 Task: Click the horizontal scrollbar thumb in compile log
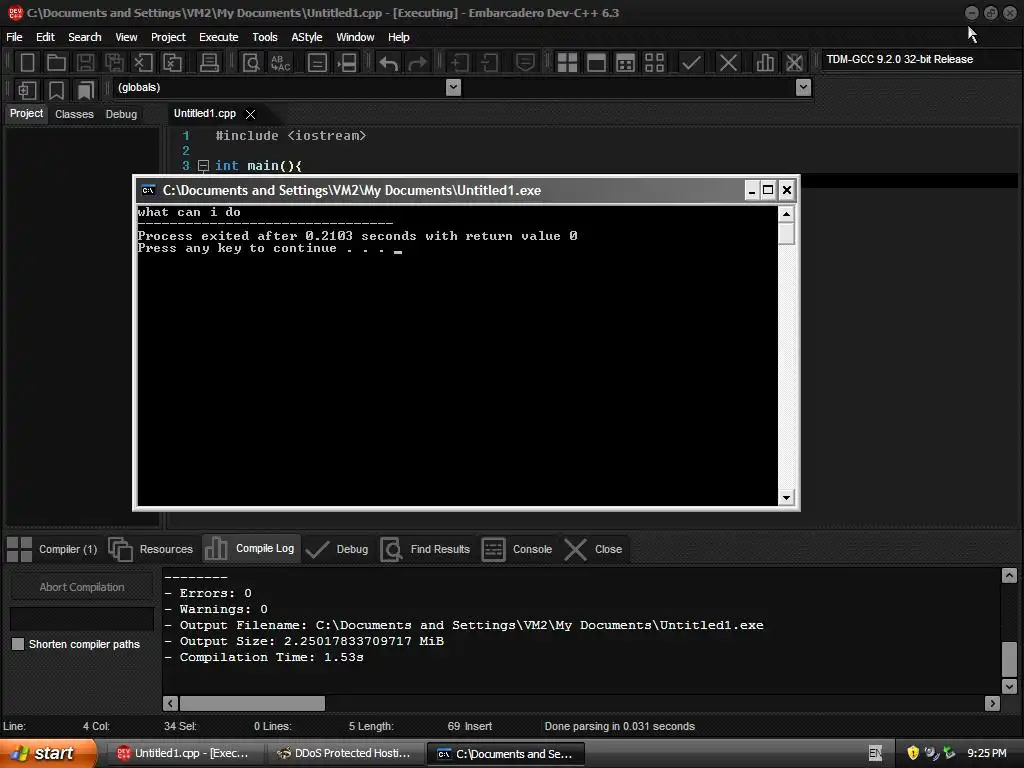coord(252,703)
